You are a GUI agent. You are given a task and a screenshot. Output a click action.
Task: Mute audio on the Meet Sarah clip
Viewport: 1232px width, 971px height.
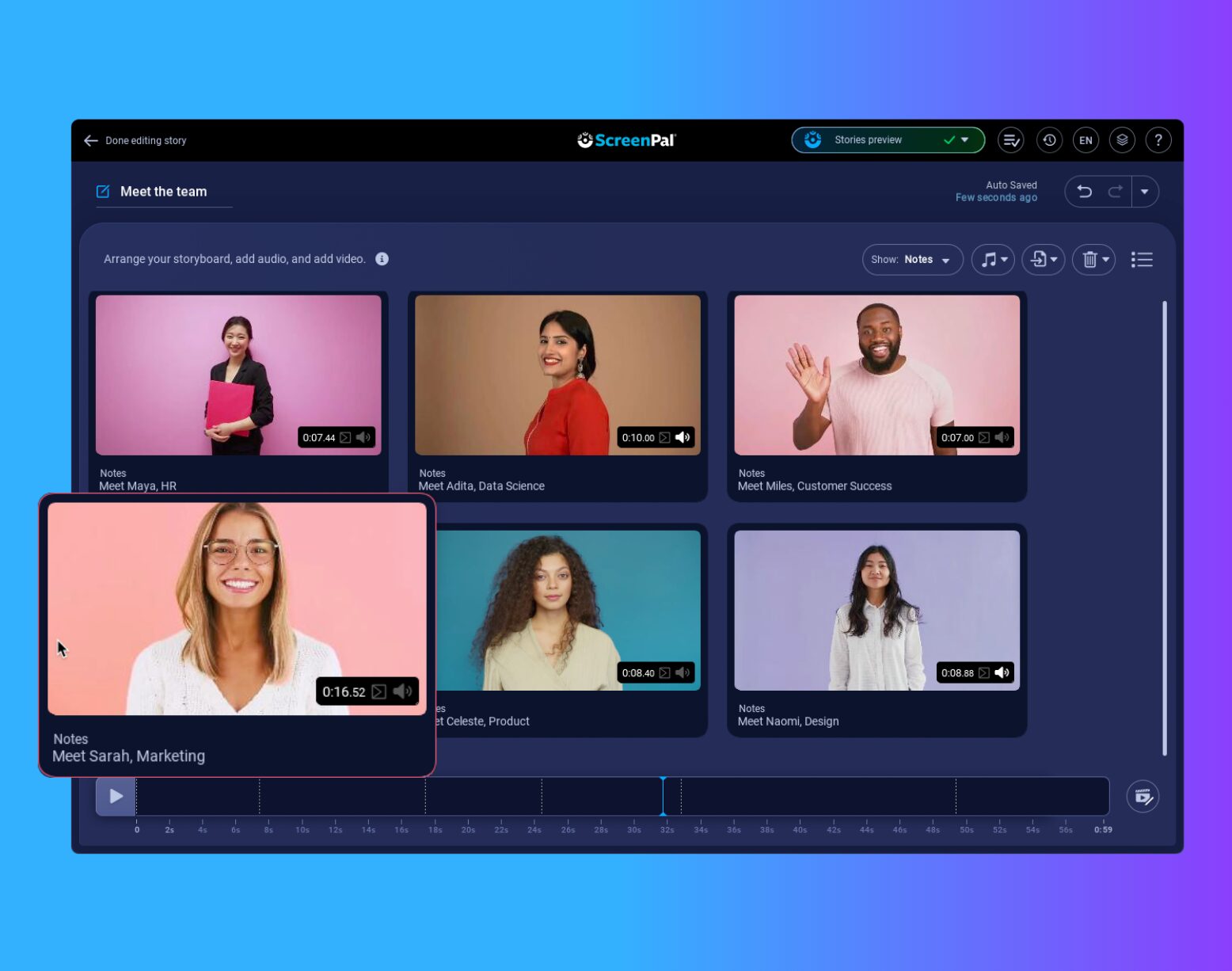click(404, 691)
